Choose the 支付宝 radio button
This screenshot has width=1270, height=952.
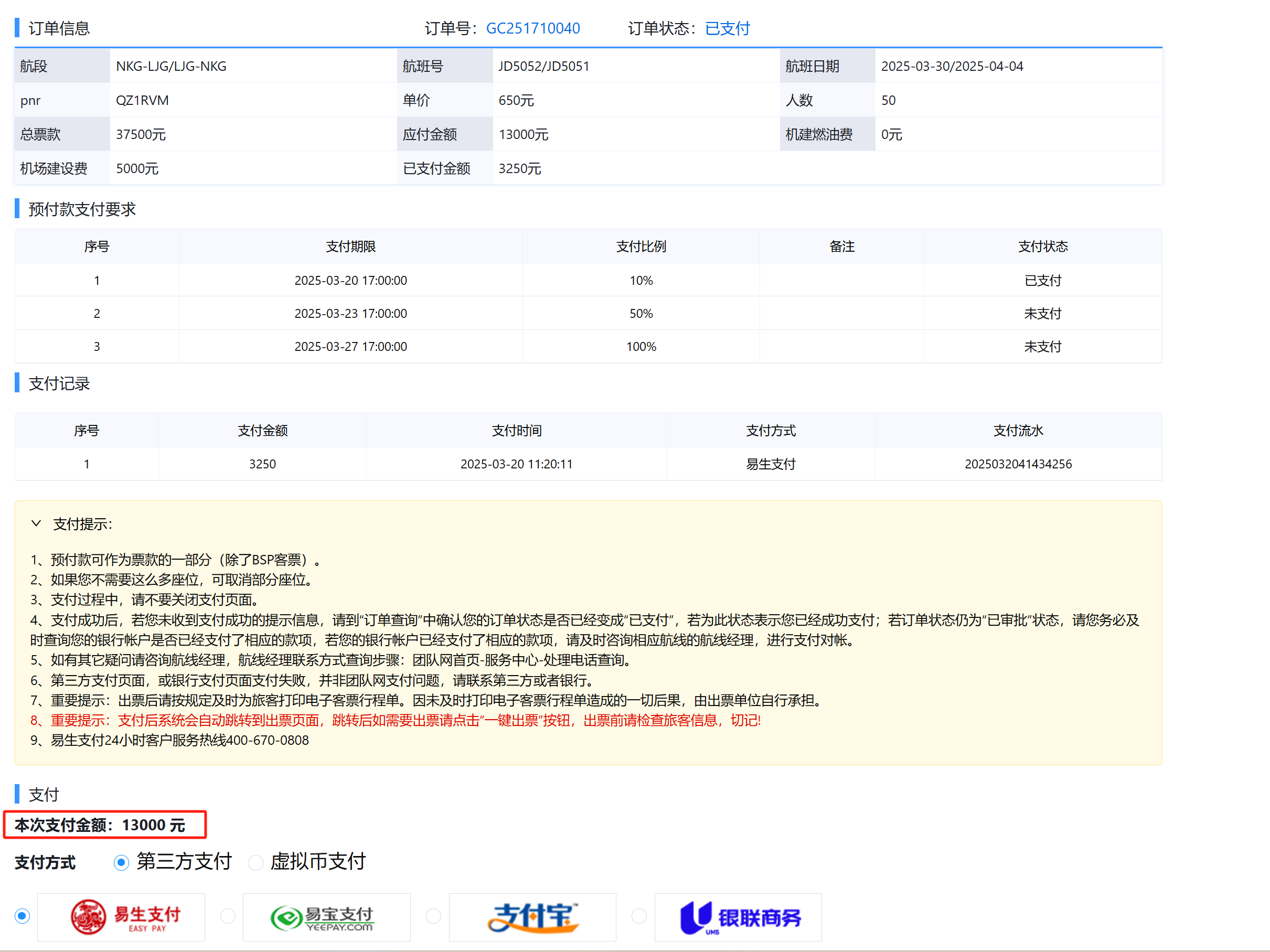pos(433,916)
